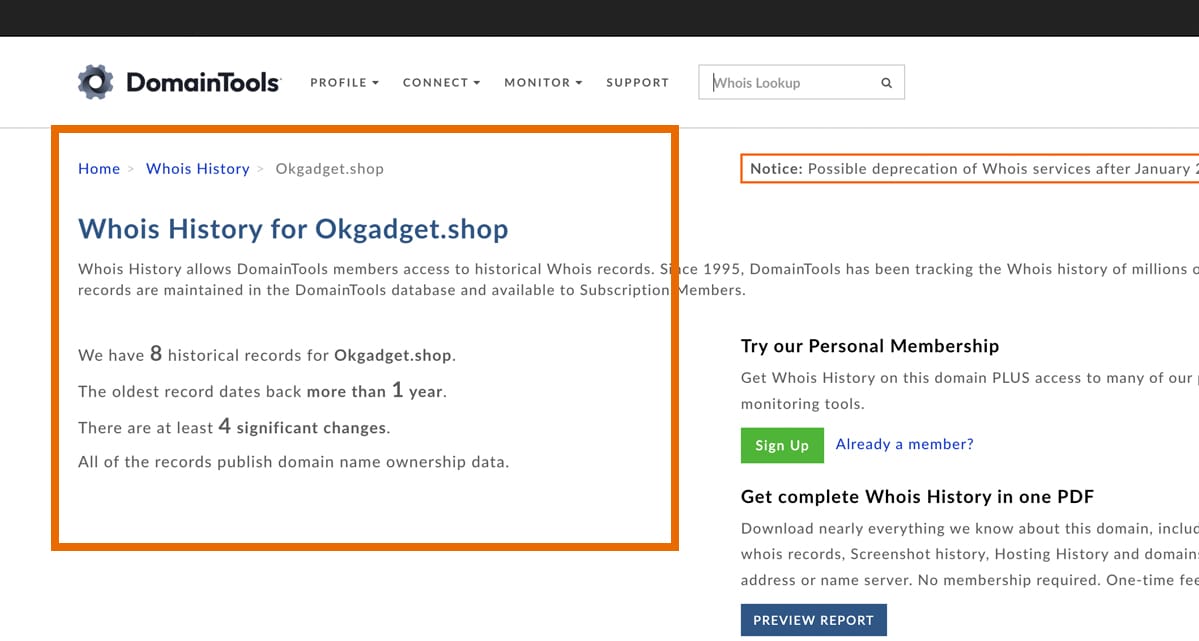Click the DomainTools wordmark text

203,83
